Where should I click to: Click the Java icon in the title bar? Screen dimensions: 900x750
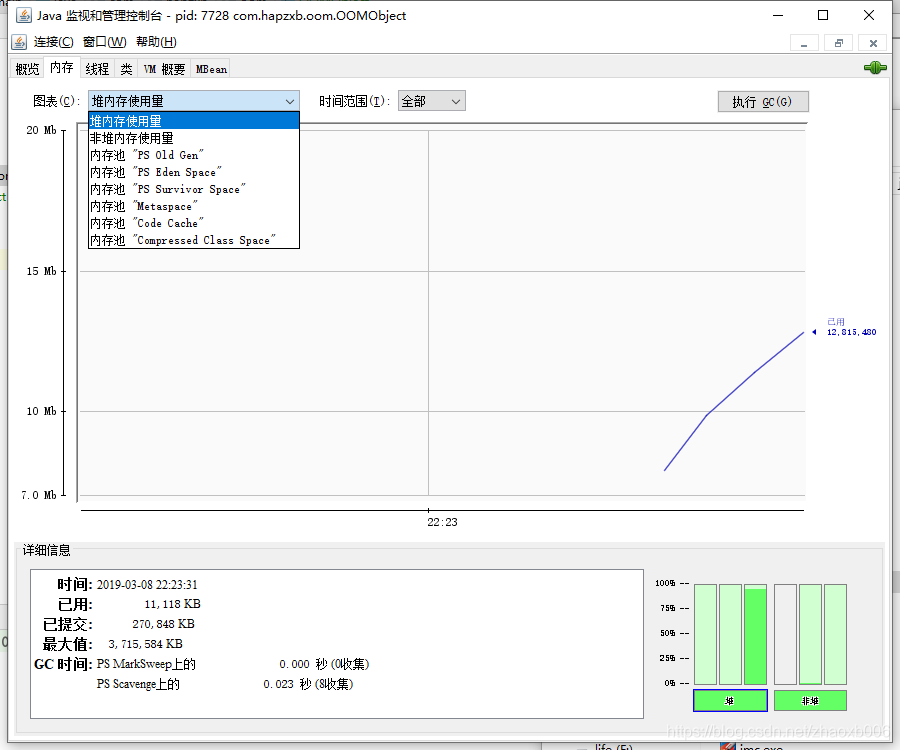click(x=24, y=15)
